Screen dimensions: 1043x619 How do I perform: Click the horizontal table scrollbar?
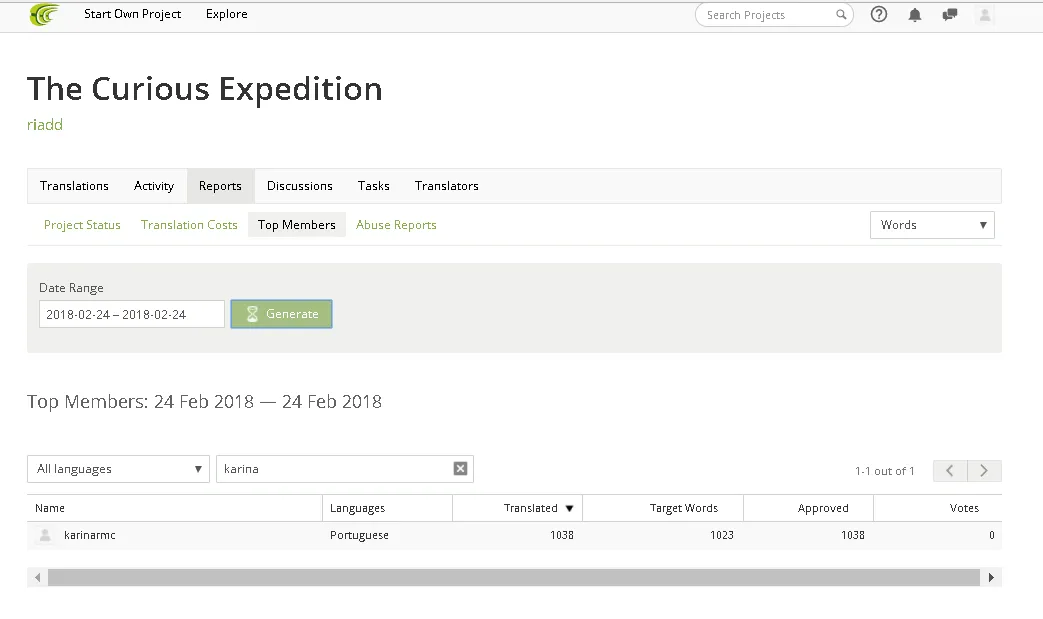click(514, 578)
